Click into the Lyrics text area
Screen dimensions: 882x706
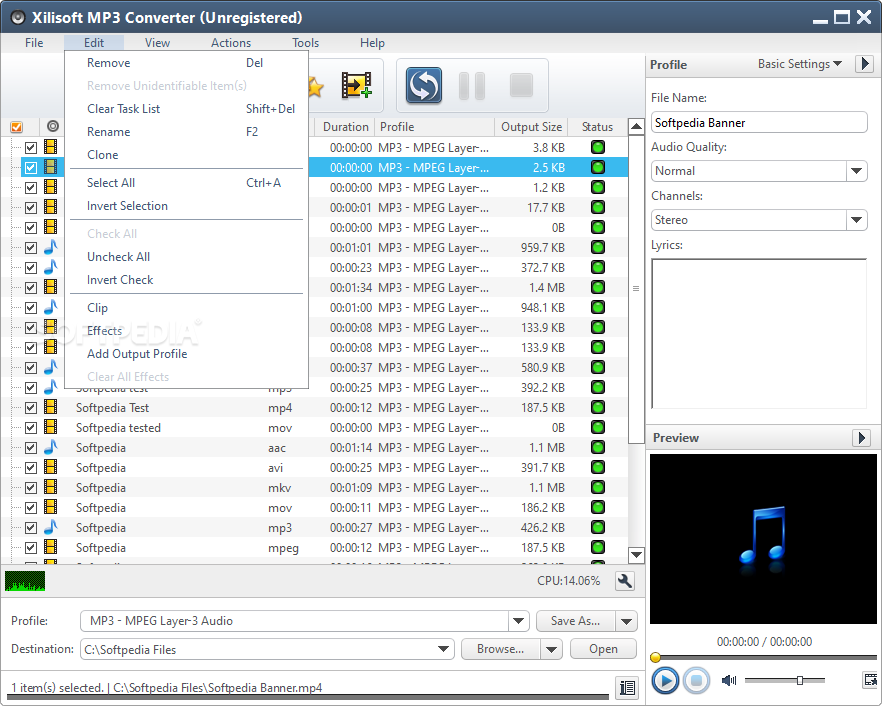pos(759,334)
